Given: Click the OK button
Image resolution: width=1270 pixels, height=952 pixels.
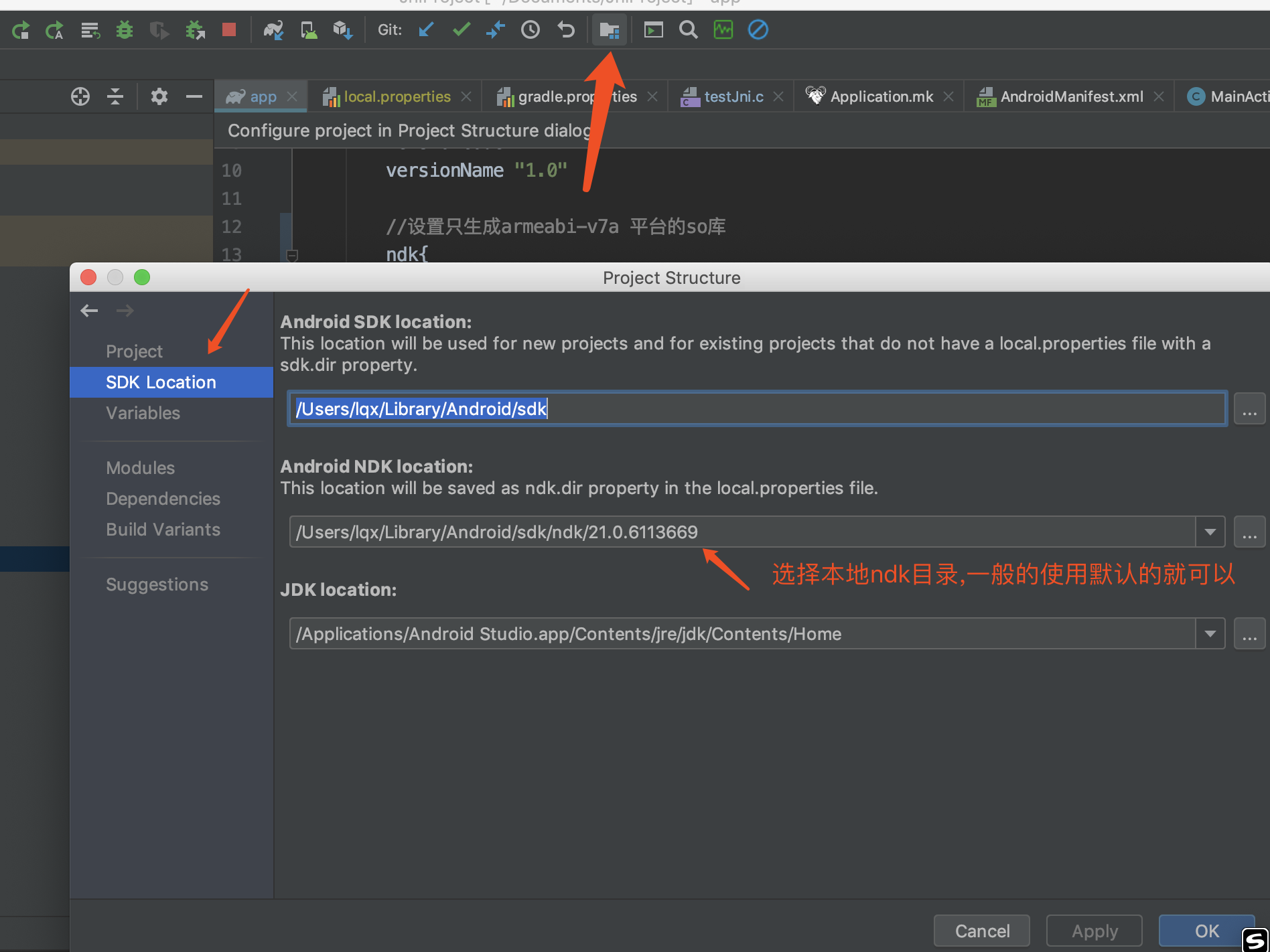Looking at the screenshot, I should pyautogui.click(x=1207, y=931).
